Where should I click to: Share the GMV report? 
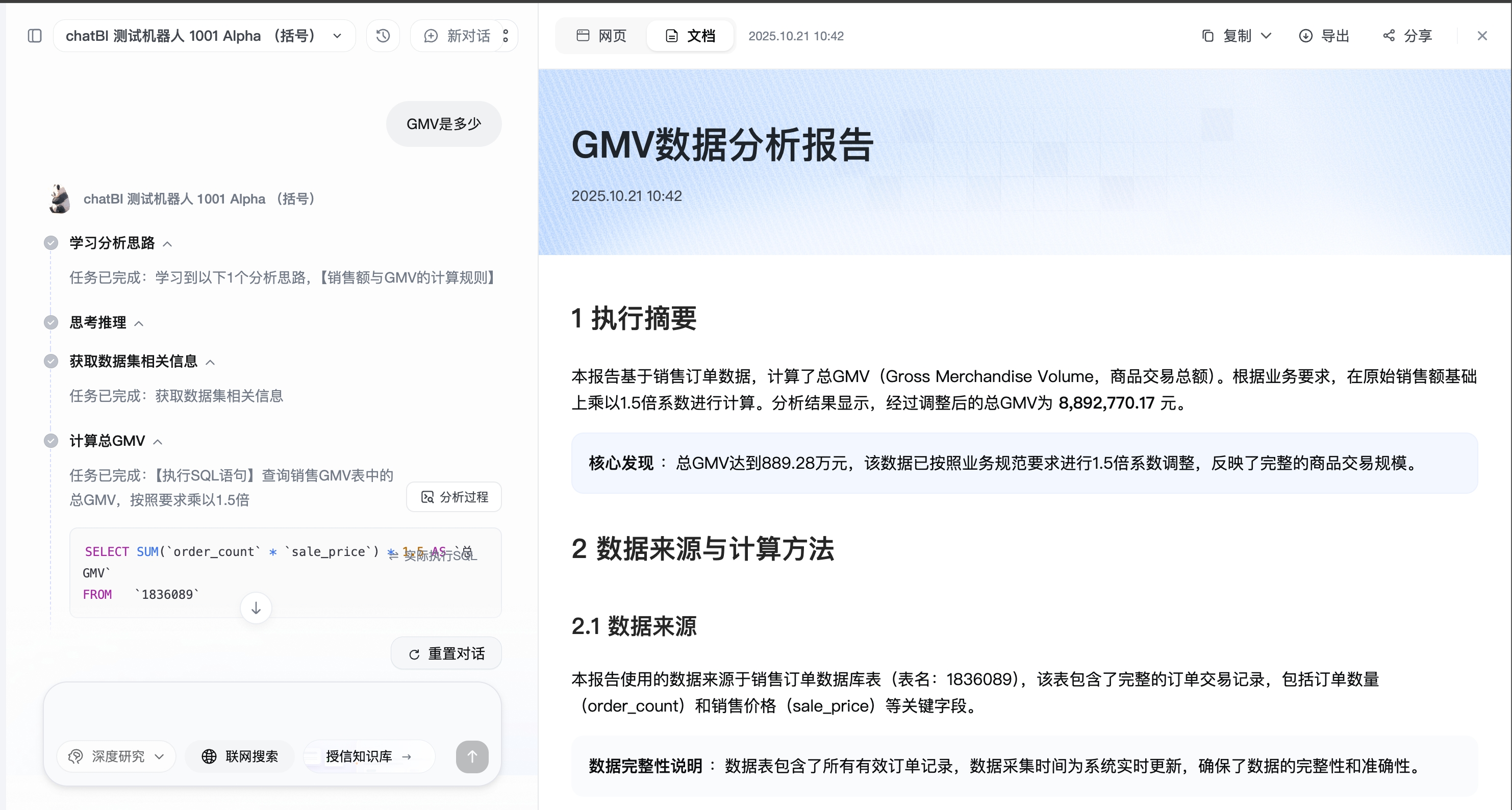coord(1407,36)
